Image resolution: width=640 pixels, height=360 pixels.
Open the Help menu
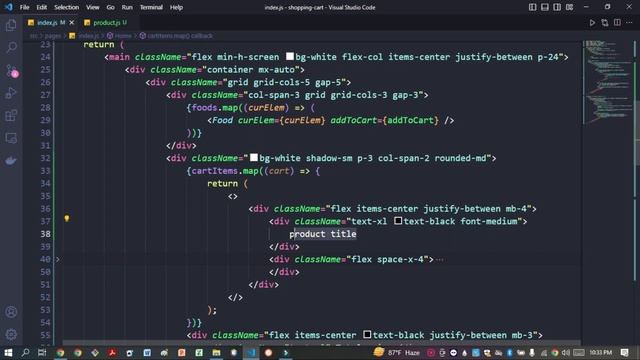click(x=176, y=7)
